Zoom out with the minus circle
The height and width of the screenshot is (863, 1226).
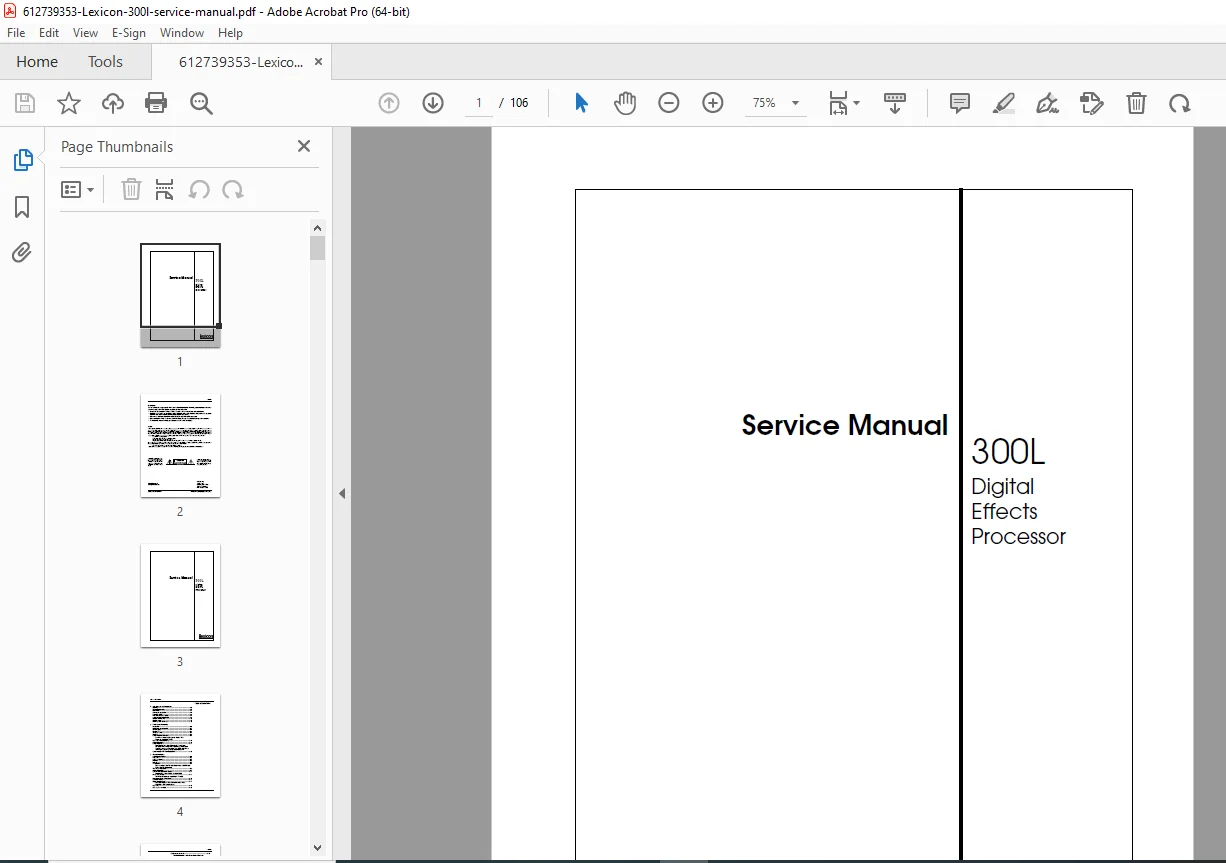[669, 103]
